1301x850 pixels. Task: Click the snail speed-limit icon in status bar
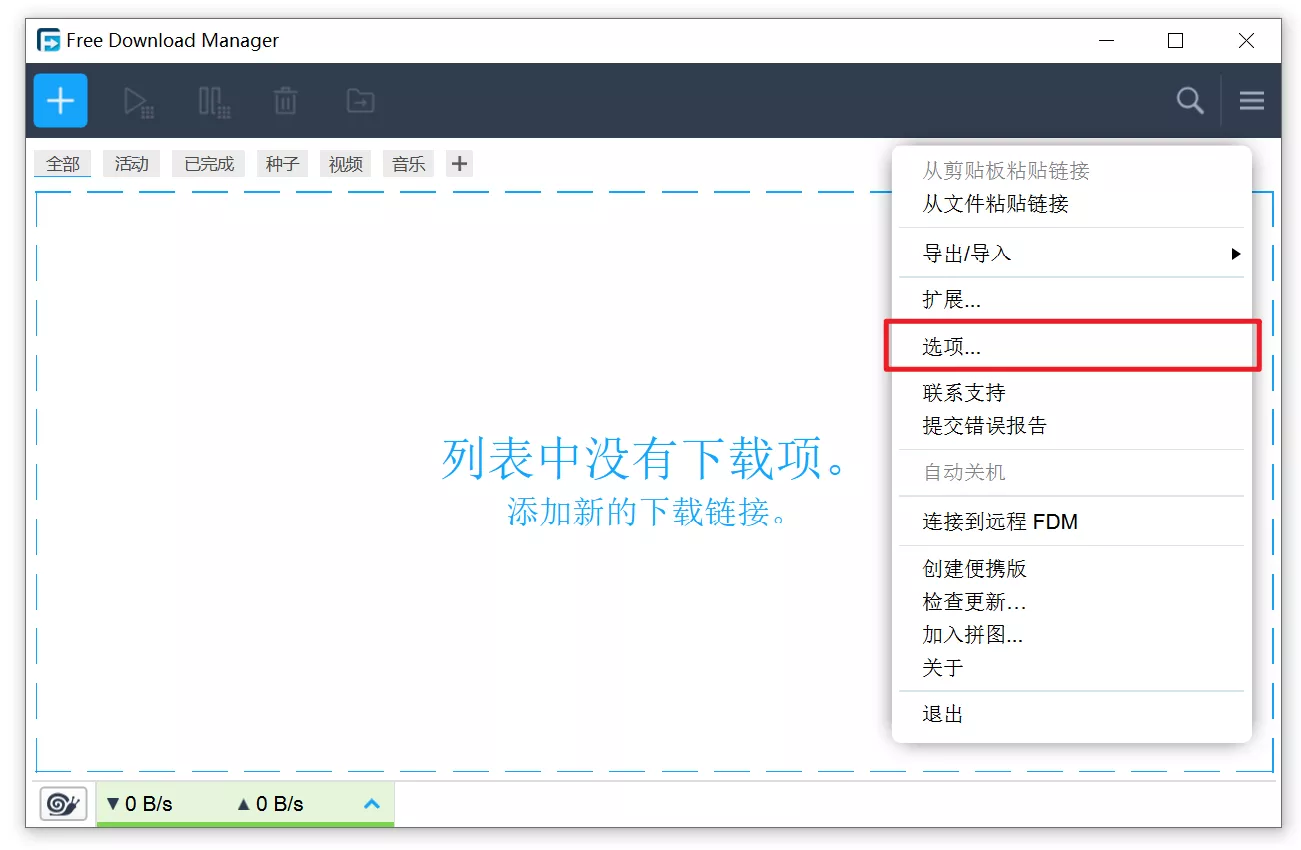(62, 803)
